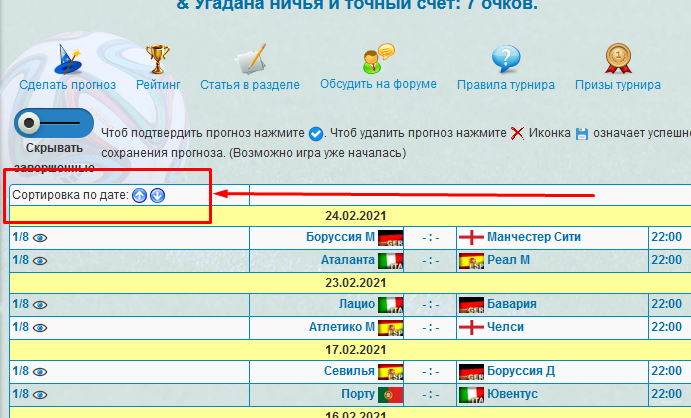Viewport: 691px width, 418px height.
Task: Click Spanish flag beside Реал М
Action: [x=471, y=261]
